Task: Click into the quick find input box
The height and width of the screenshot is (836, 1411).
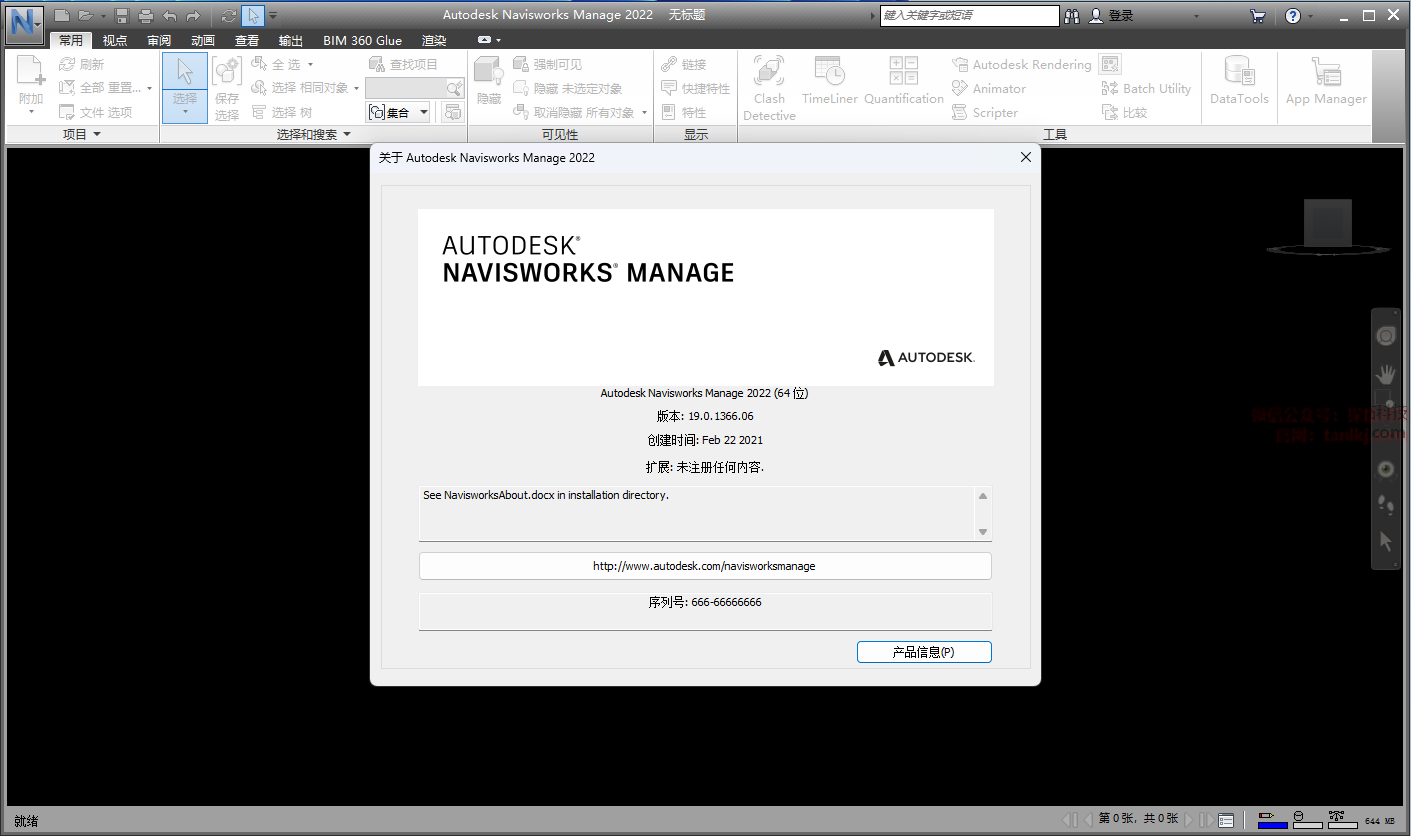Action: point(405,88)
